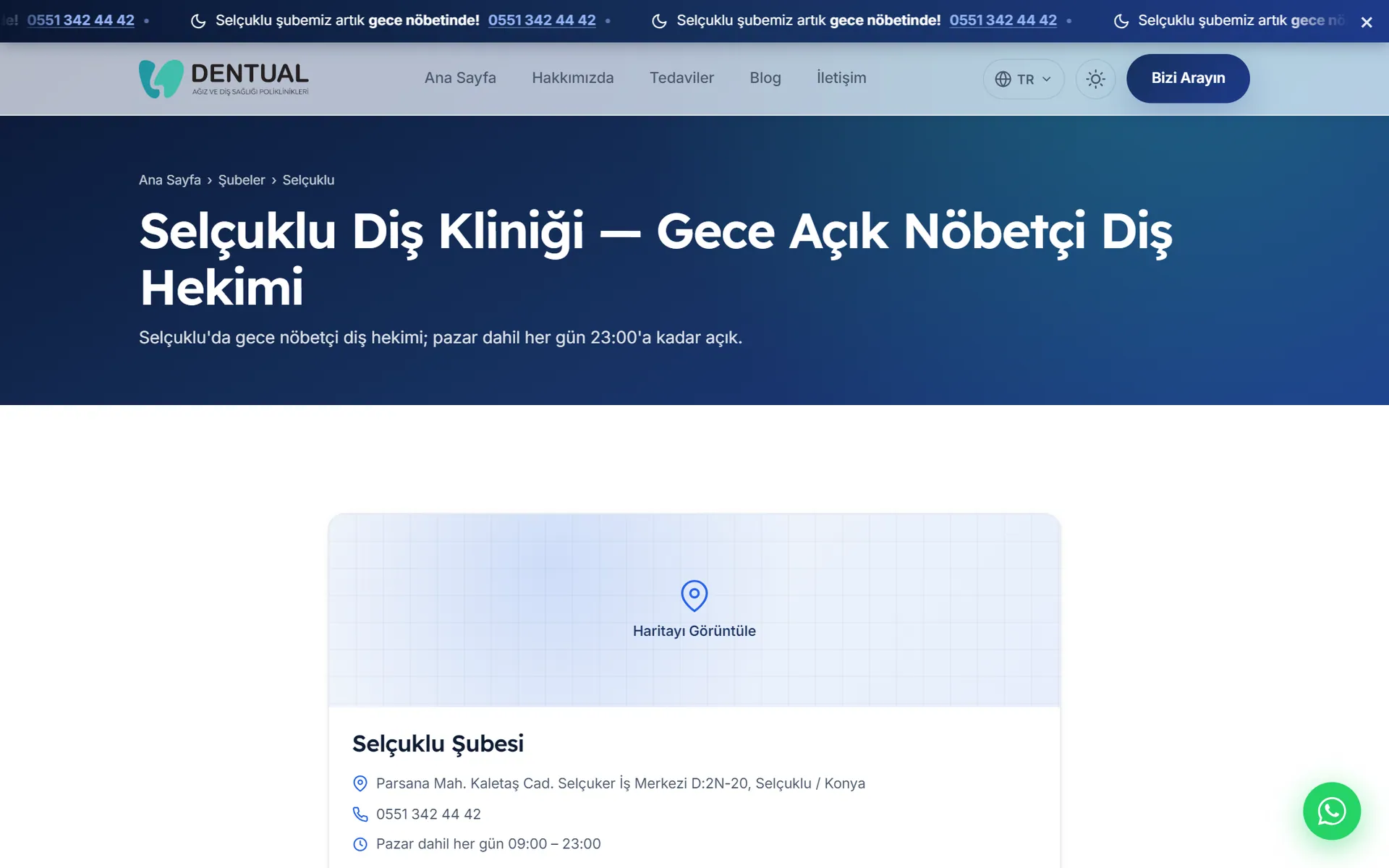Viewport: 1389px width, 868px height.
Task: Click the Selçuklu breadcrumb item
Action: tap(308, 180)
